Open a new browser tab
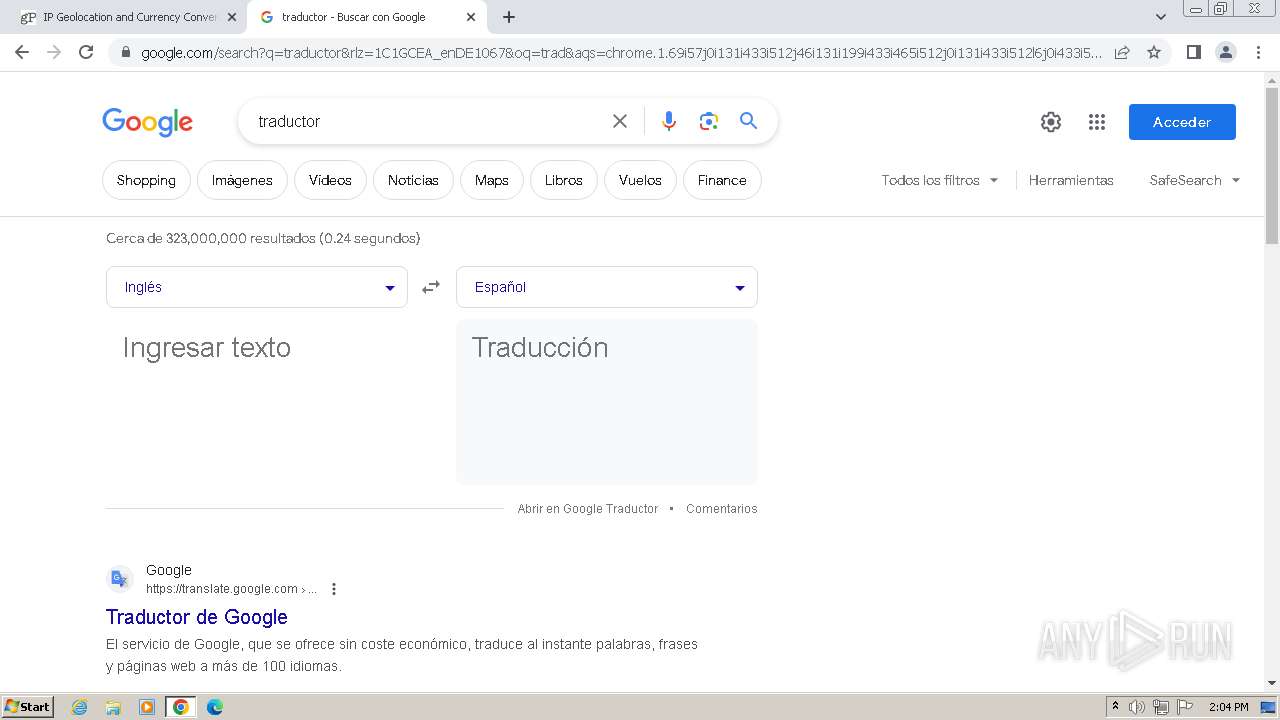This screenshot has height=720, width=1280. (x=509, y=17)
